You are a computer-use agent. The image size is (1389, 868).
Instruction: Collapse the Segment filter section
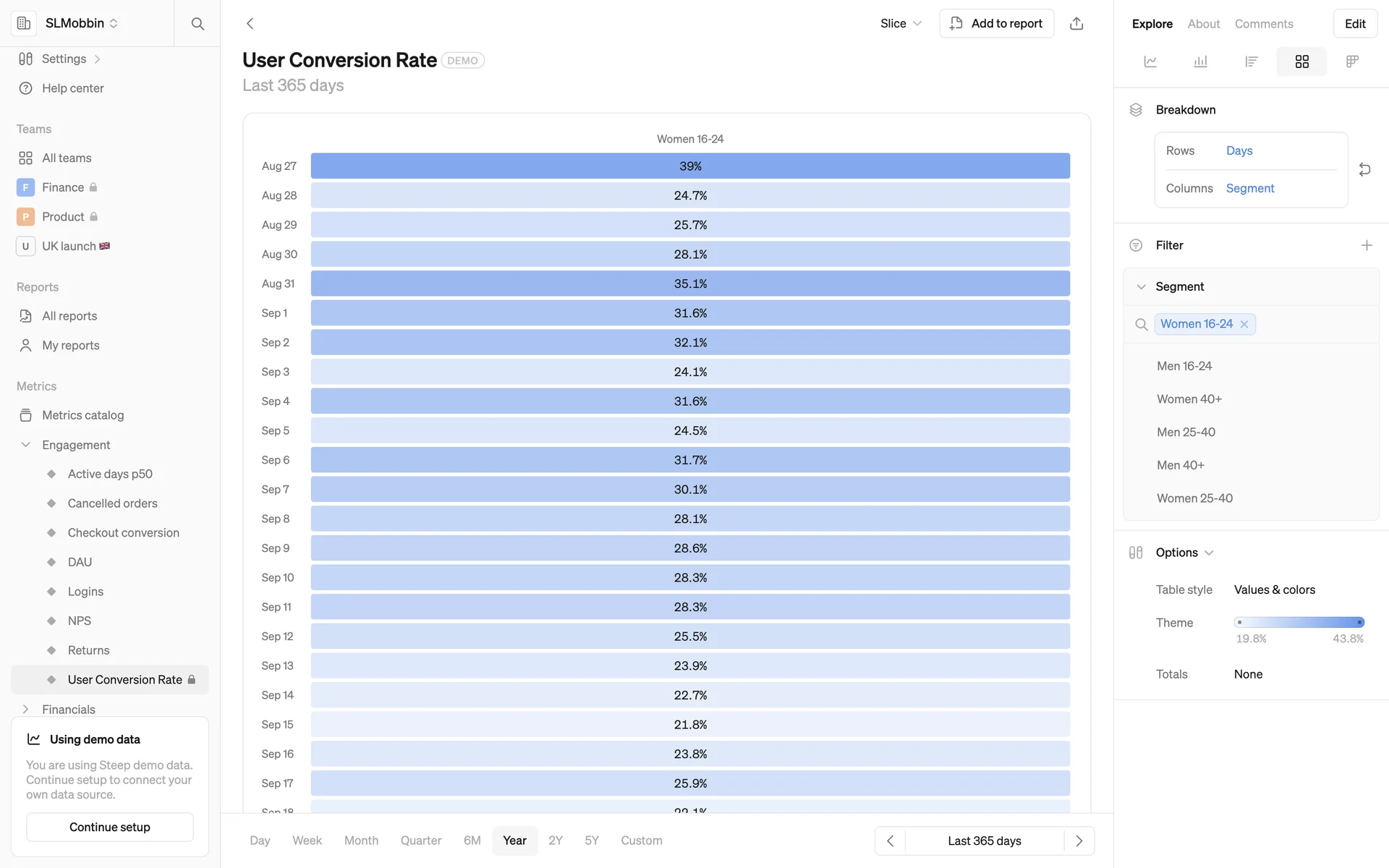pos(1141,286)
